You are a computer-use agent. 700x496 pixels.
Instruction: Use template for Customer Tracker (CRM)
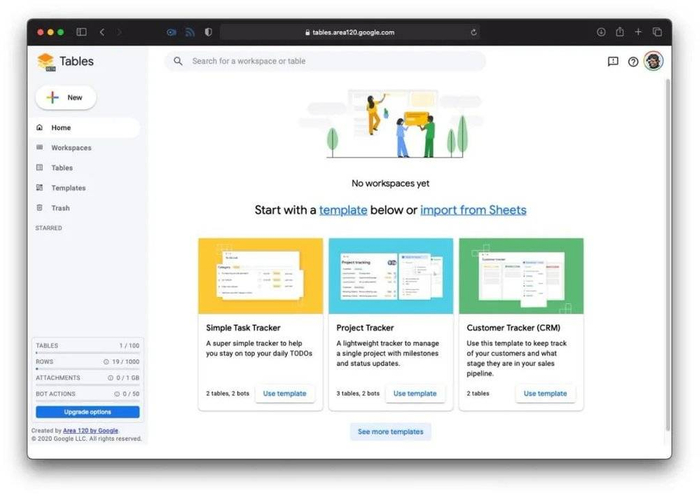(546, 393)
